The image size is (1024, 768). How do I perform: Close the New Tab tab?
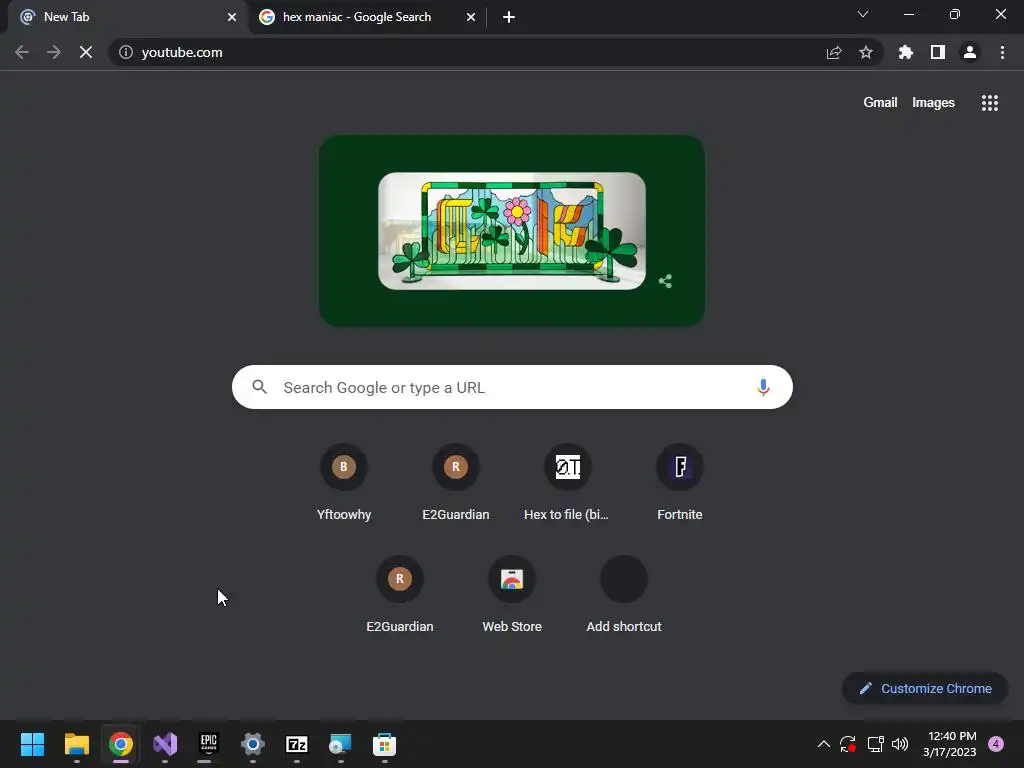point(232,17)
